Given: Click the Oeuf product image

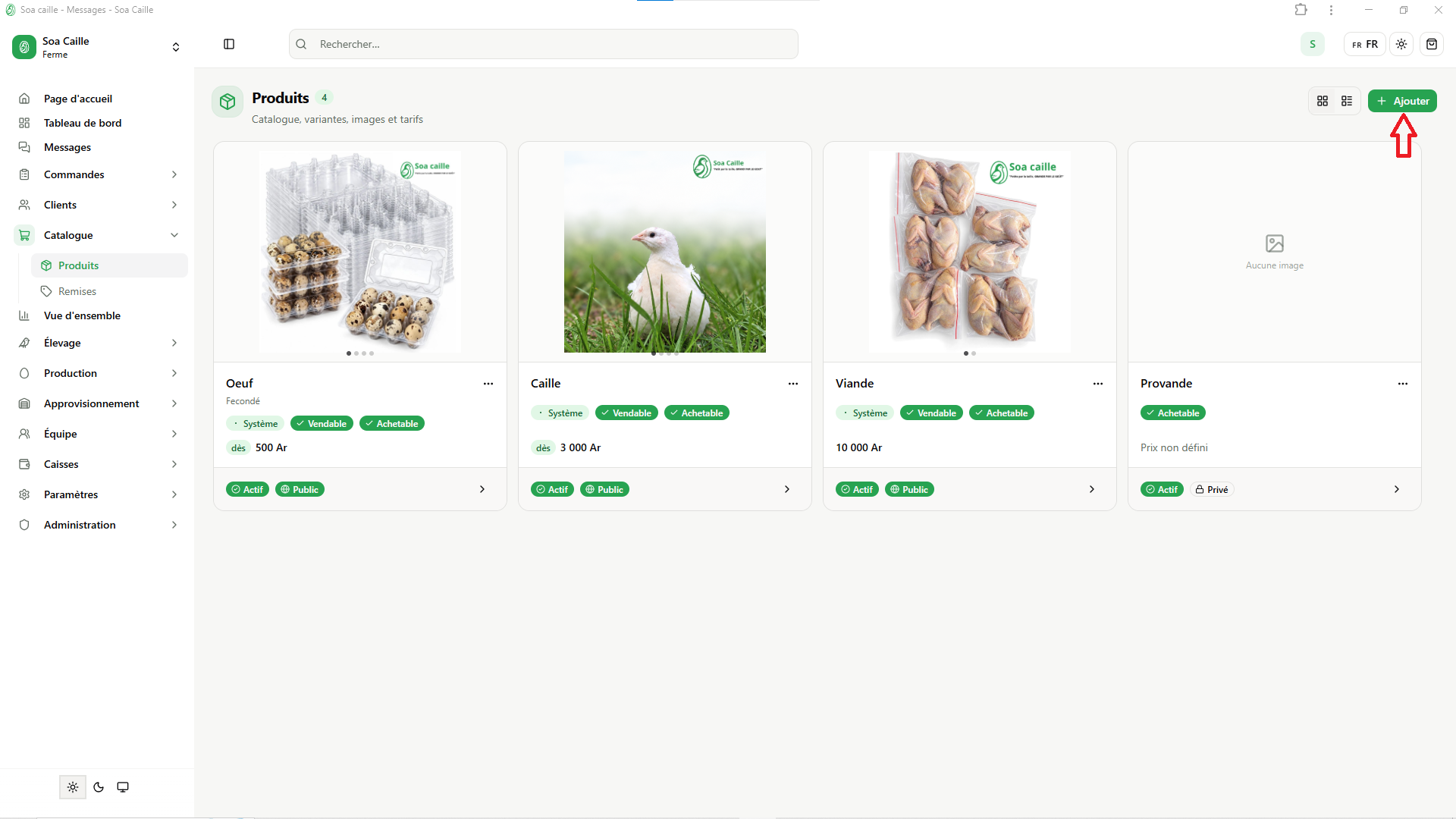Looking at the screenshot, I should [360, 252].
